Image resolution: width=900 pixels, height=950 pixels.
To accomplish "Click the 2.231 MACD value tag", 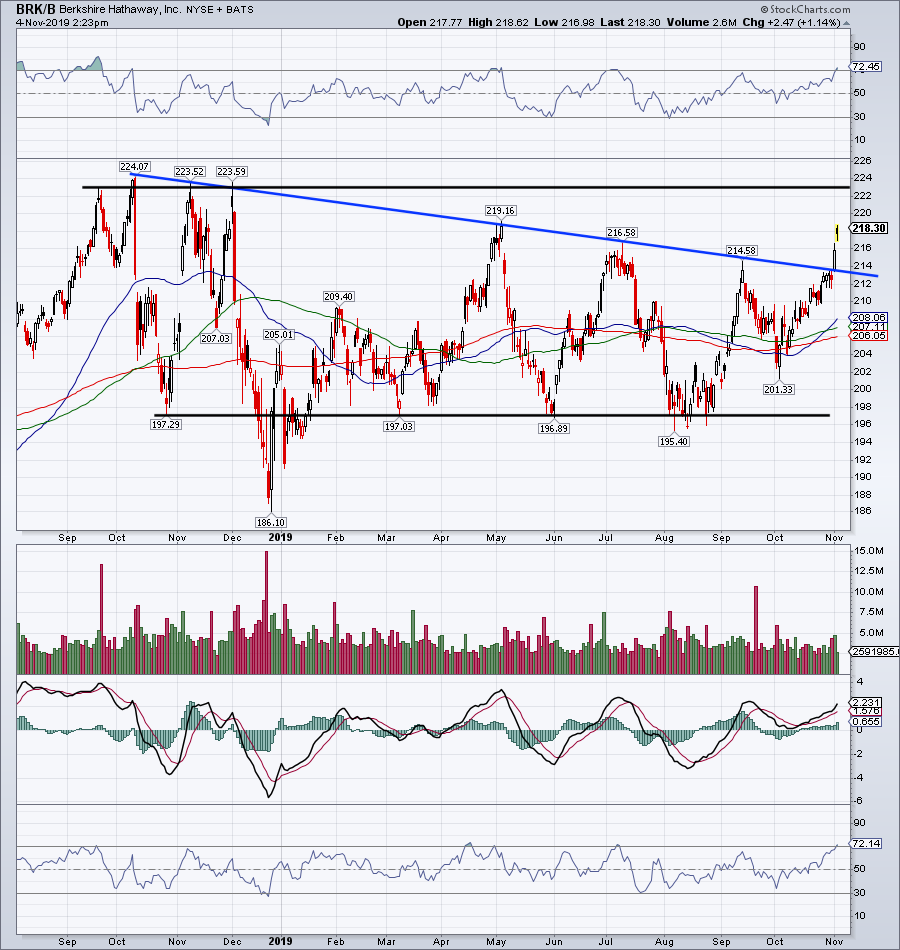I will pos(865,703).
